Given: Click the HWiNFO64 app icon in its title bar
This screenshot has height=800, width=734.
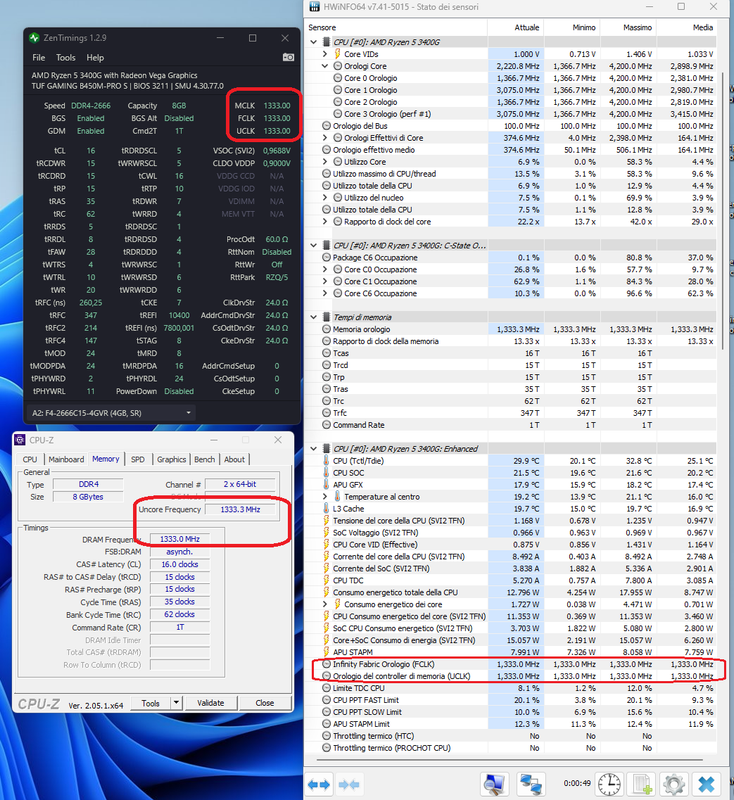Looking at the screenshot, I should [315, 7].
